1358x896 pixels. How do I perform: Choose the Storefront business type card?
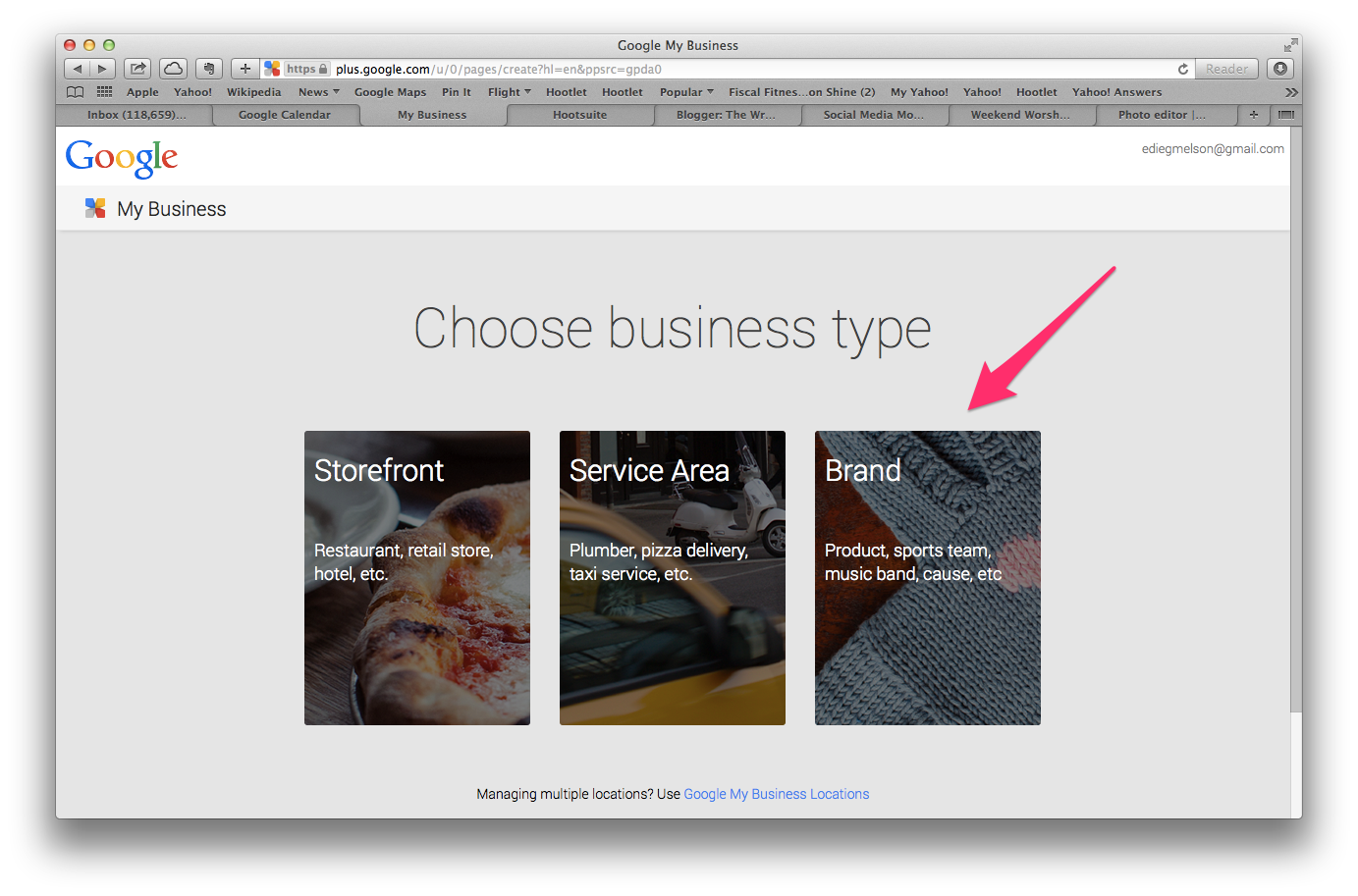[417, 578]
